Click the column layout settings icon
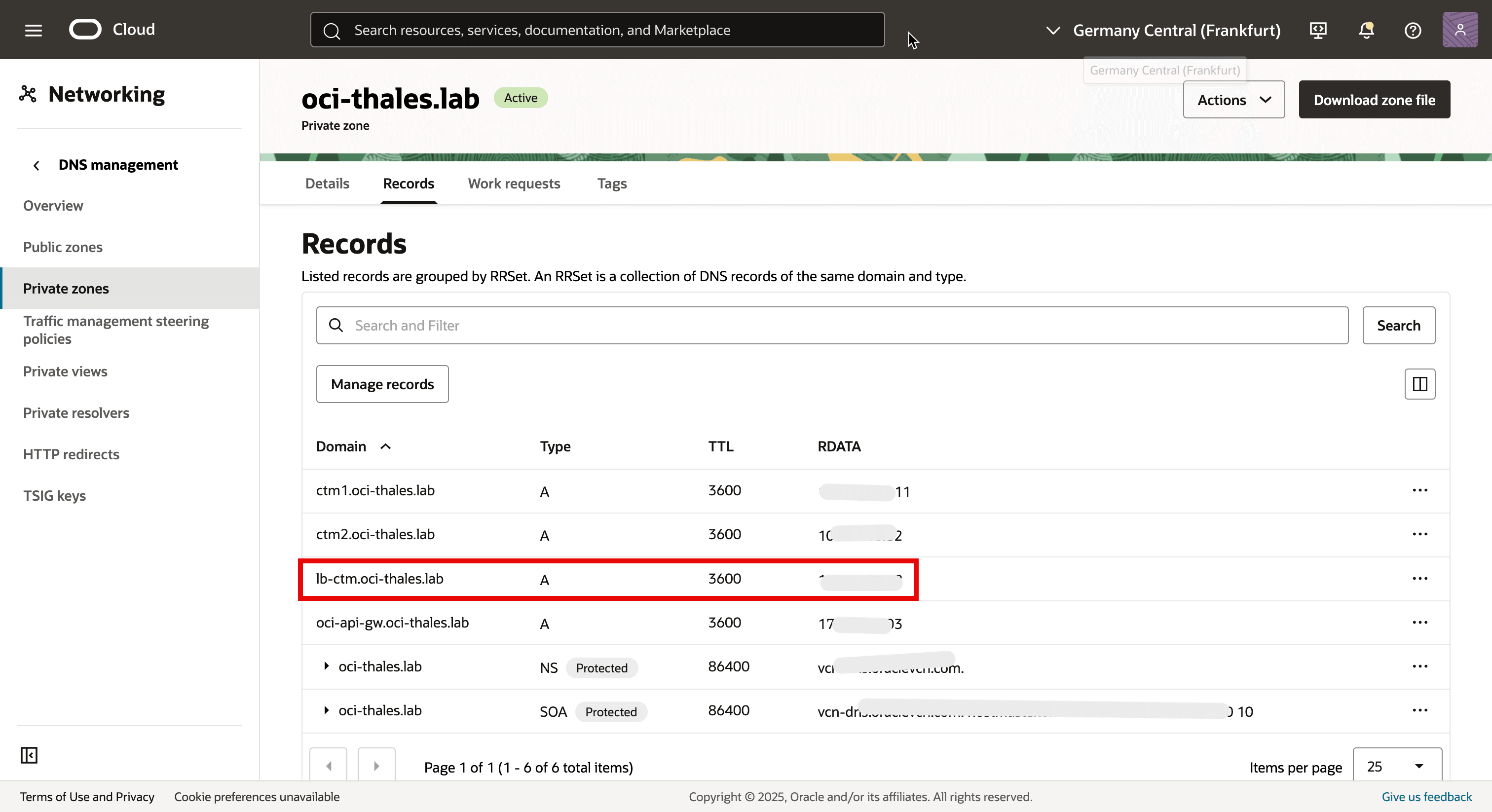The height and width of the screenshot is (812, 1492). click(1419, 384)
